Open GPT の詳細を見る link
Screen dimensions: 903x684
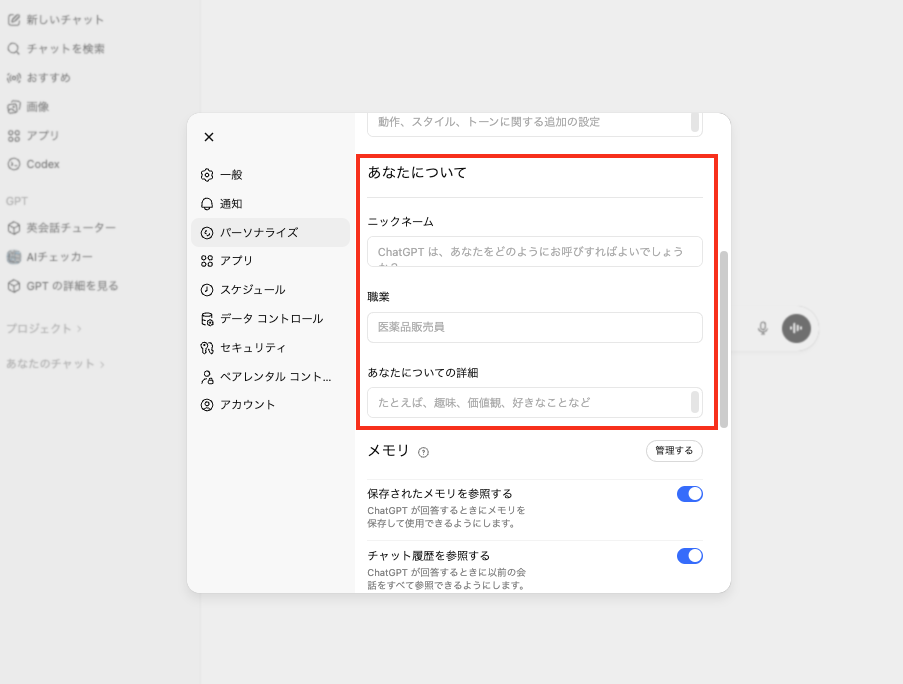point(72,286)
